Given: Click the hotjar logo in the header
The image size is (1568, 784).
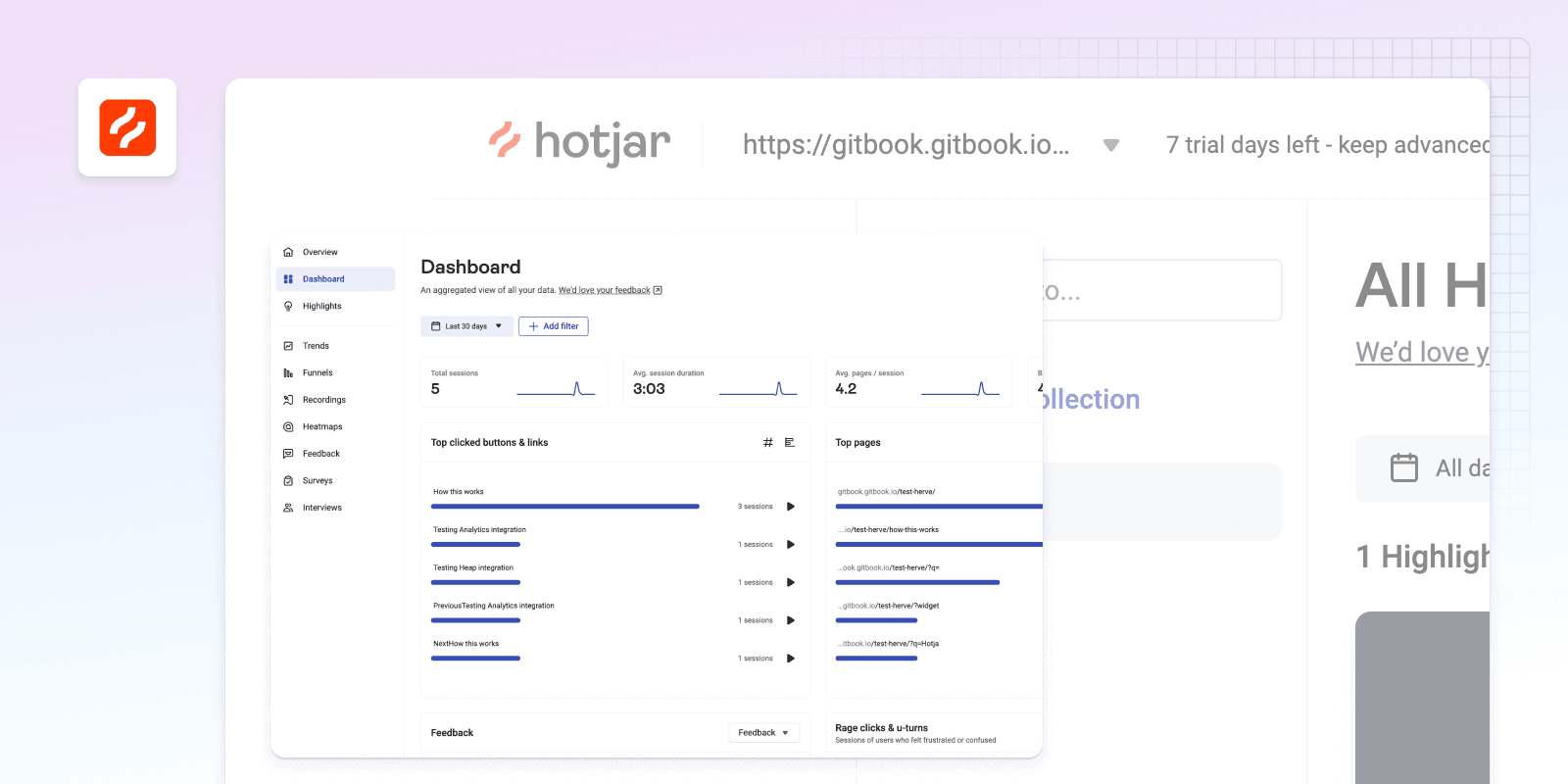Looking at the screenshot, I should tap(580, 143).
